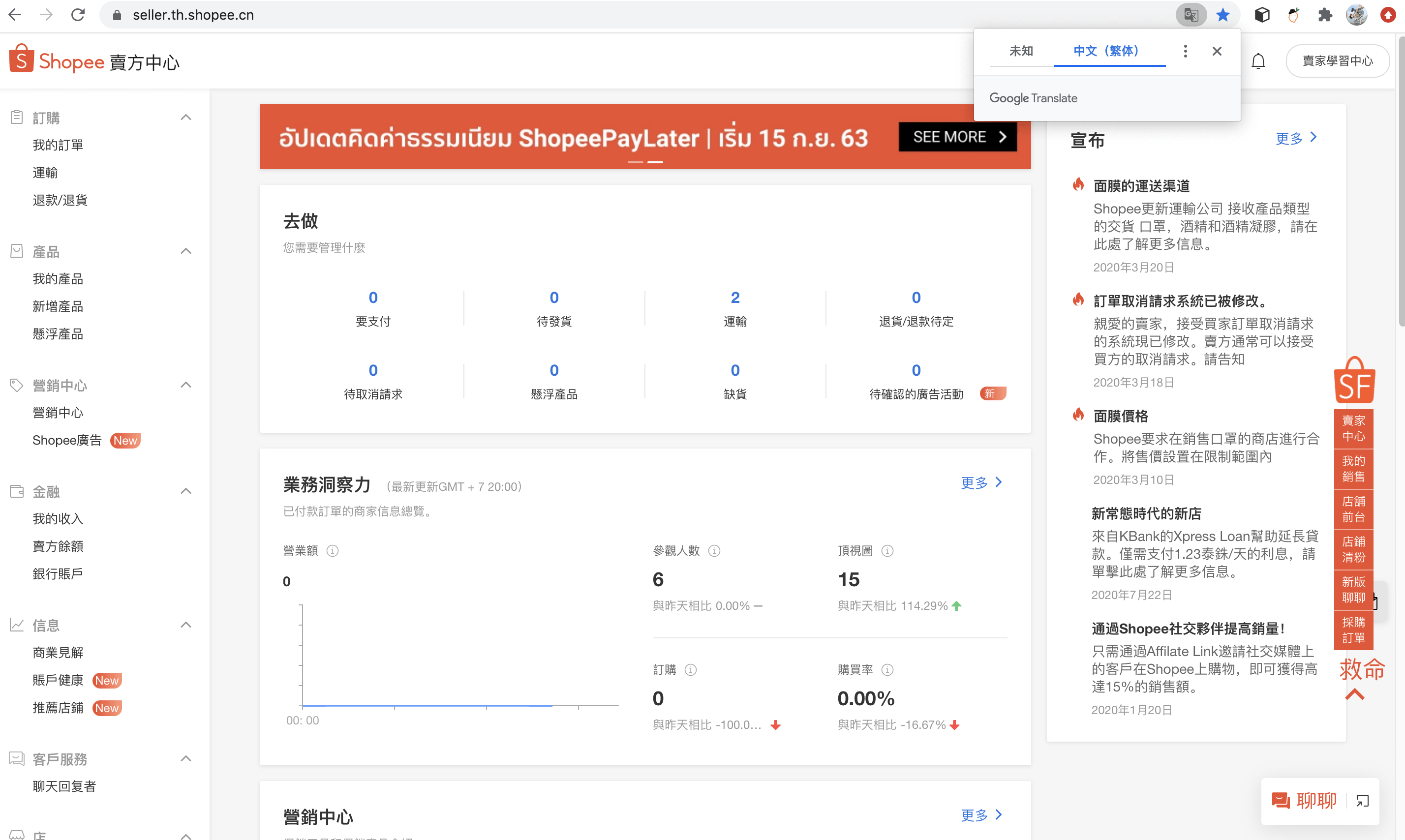Screen dimensions: 1405x840
Task: Open 賣家學習中心 button
Action: 1337,60
